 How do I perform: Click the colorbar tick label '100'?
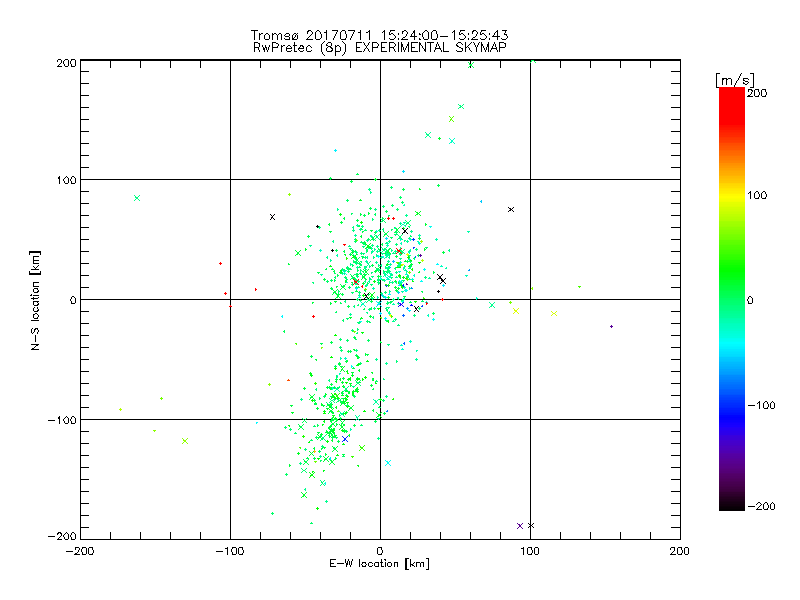757,195
